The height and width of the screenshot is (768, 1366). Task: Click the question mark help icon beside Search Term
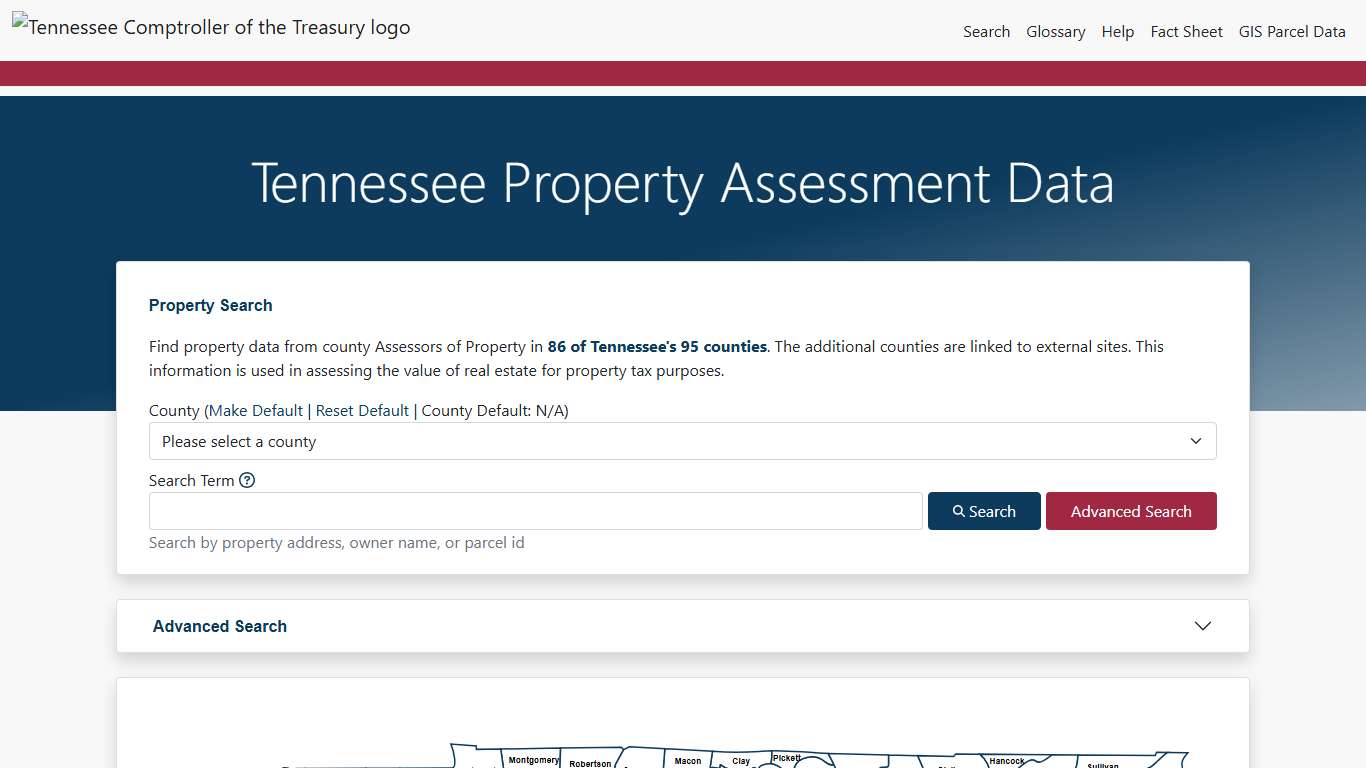click(247, 480)
